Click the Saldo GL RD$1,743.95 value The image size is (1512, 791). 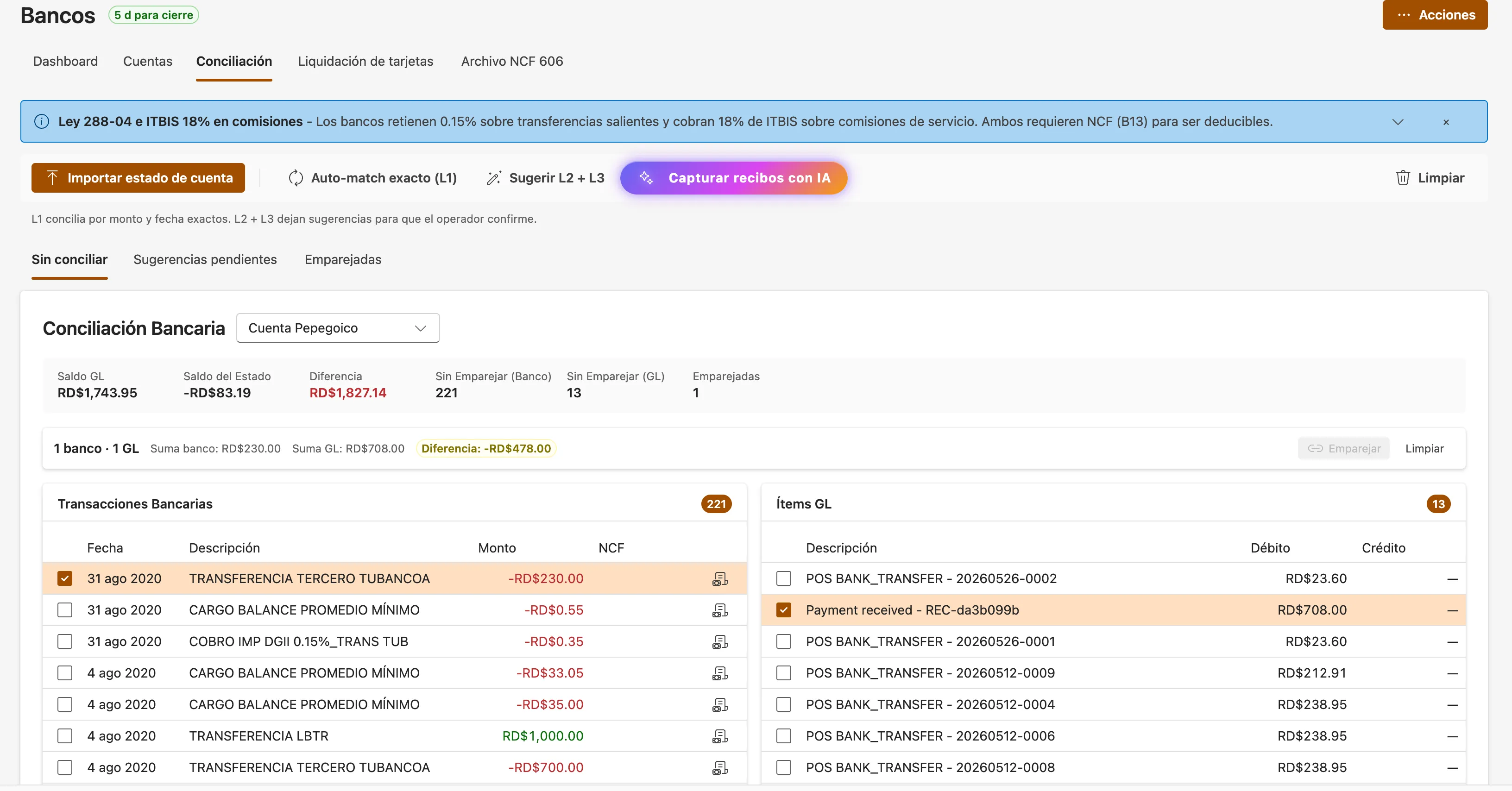coord(97,393)
